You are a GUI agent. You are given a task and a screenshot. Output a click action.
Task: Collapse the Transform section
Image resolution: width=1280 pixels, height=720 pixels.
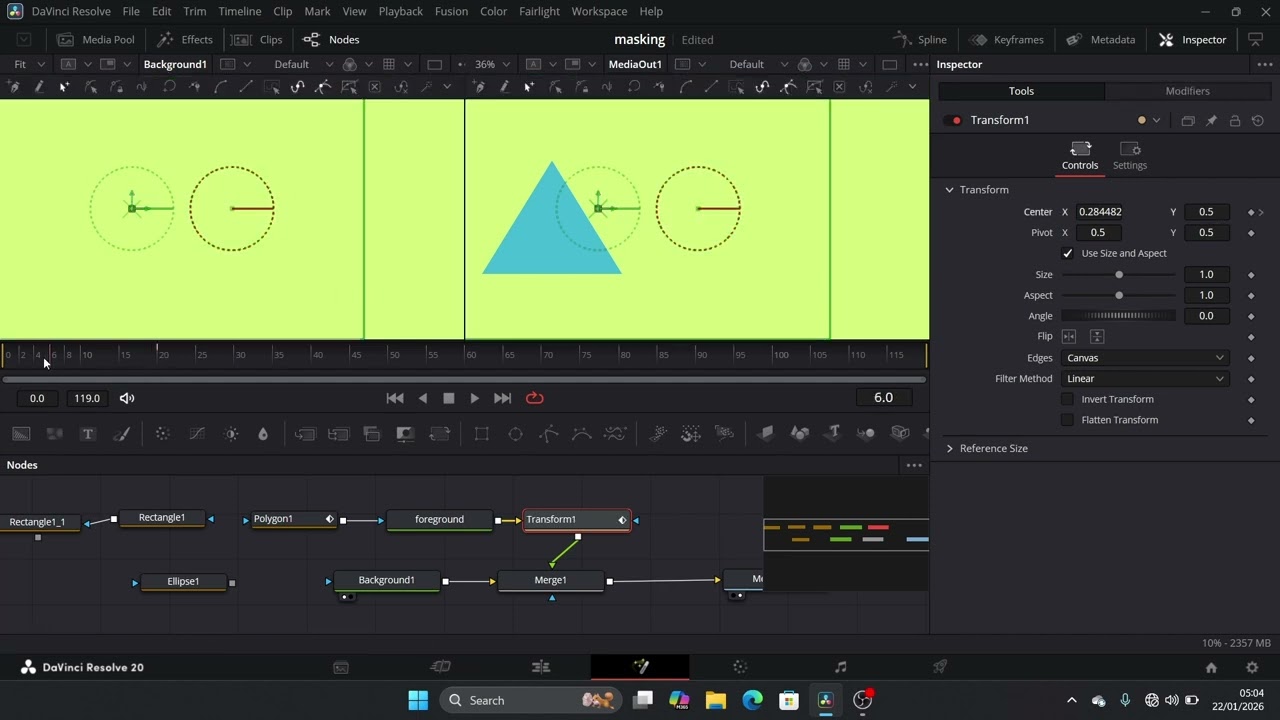(x=950, y=190)
